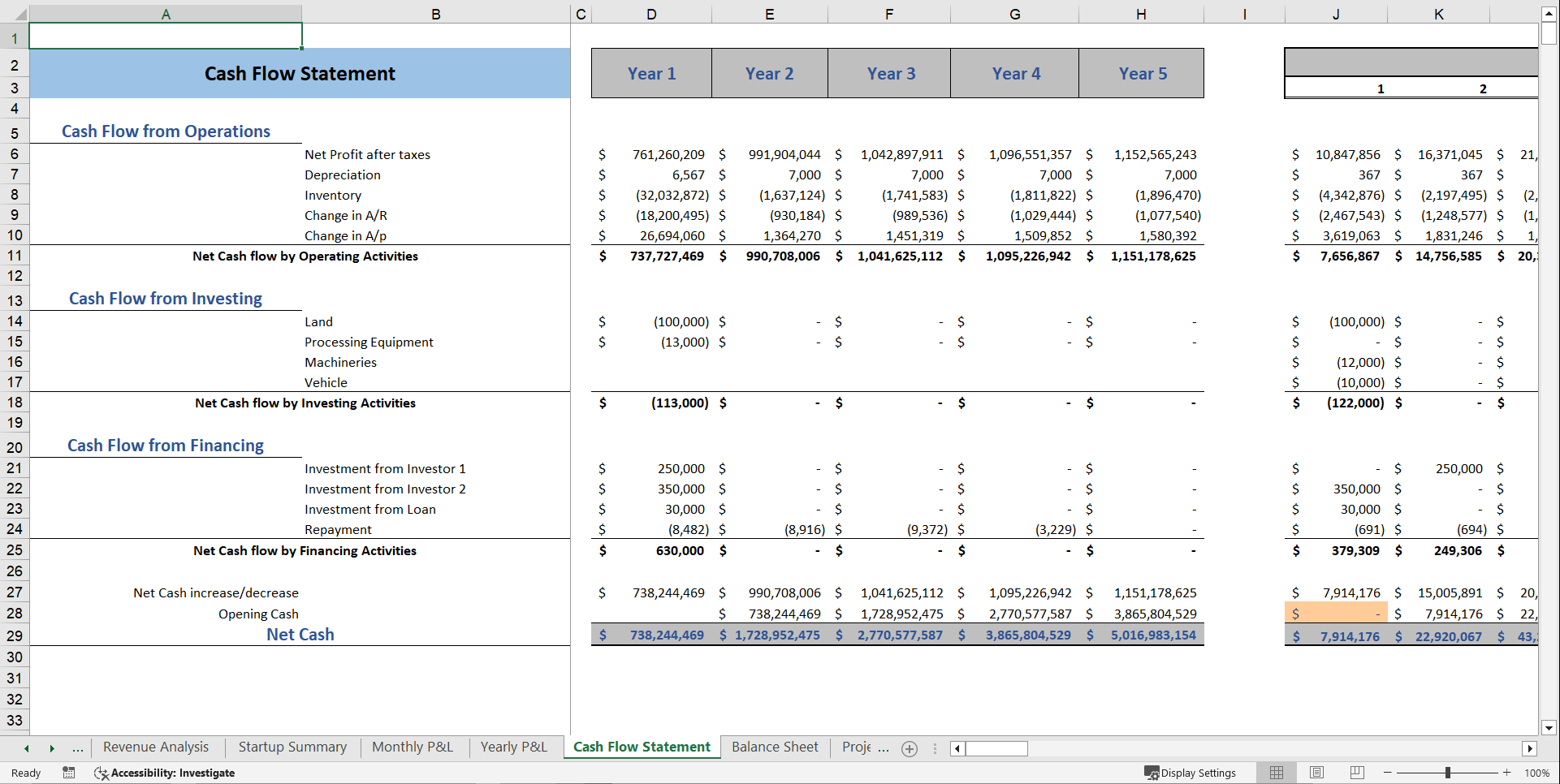Open the Revenue Analysis sheet tab
Screen dimensions: 1560x784
pos(156,747)
